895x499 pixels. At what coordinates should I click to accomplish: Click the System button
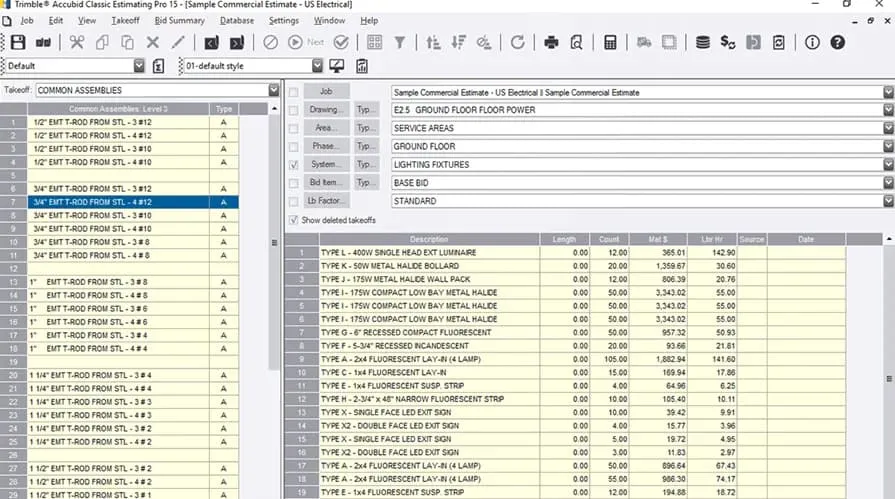(326, 164)
